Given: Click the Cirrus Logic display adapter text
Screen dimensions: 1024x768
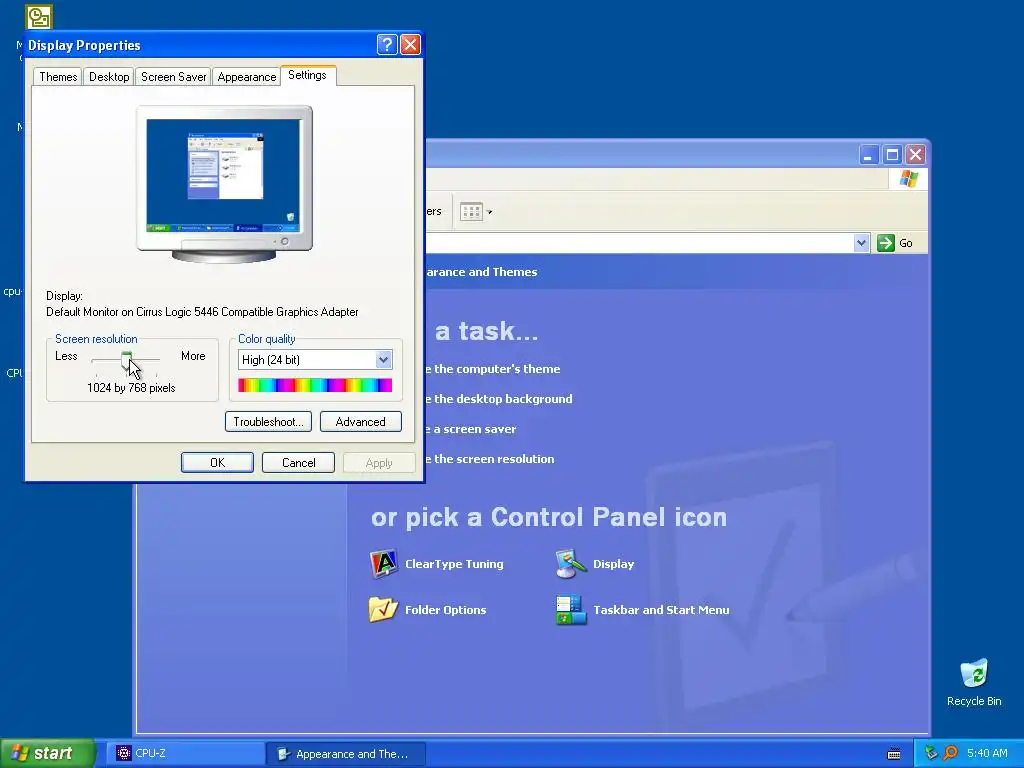Looking at the screenshot, I should [202, 312].
